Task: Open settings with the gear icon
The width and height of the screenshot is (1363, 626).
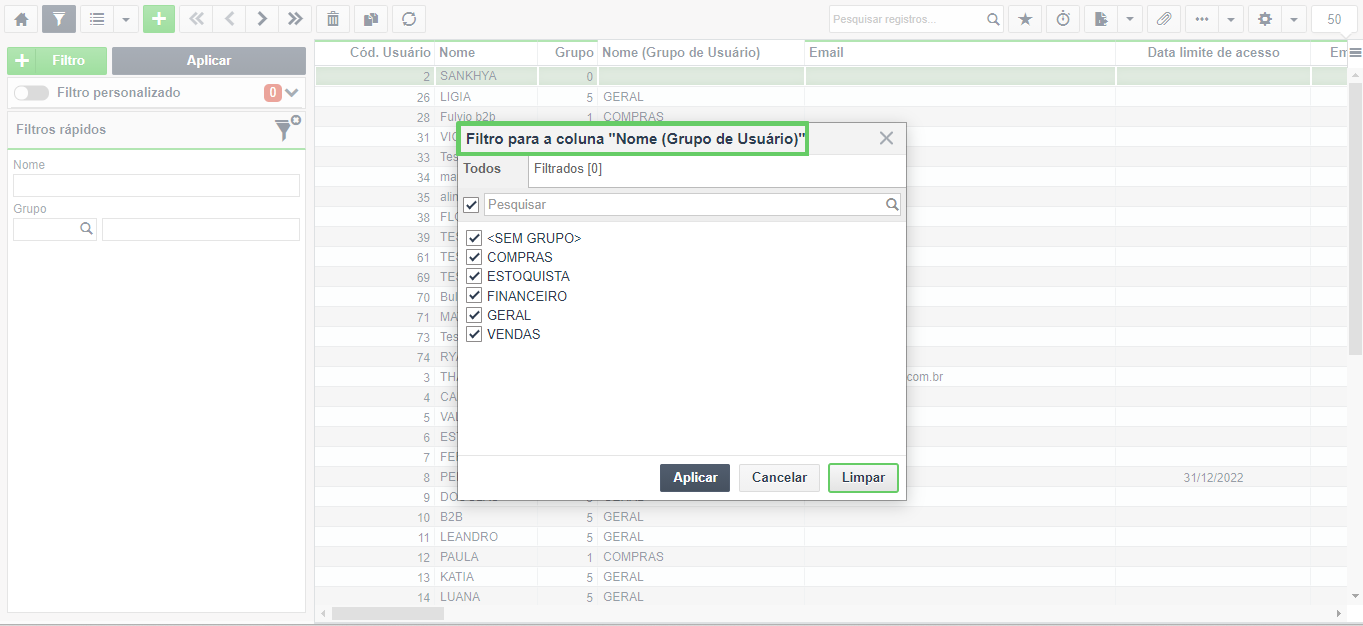Action: 1264,19
